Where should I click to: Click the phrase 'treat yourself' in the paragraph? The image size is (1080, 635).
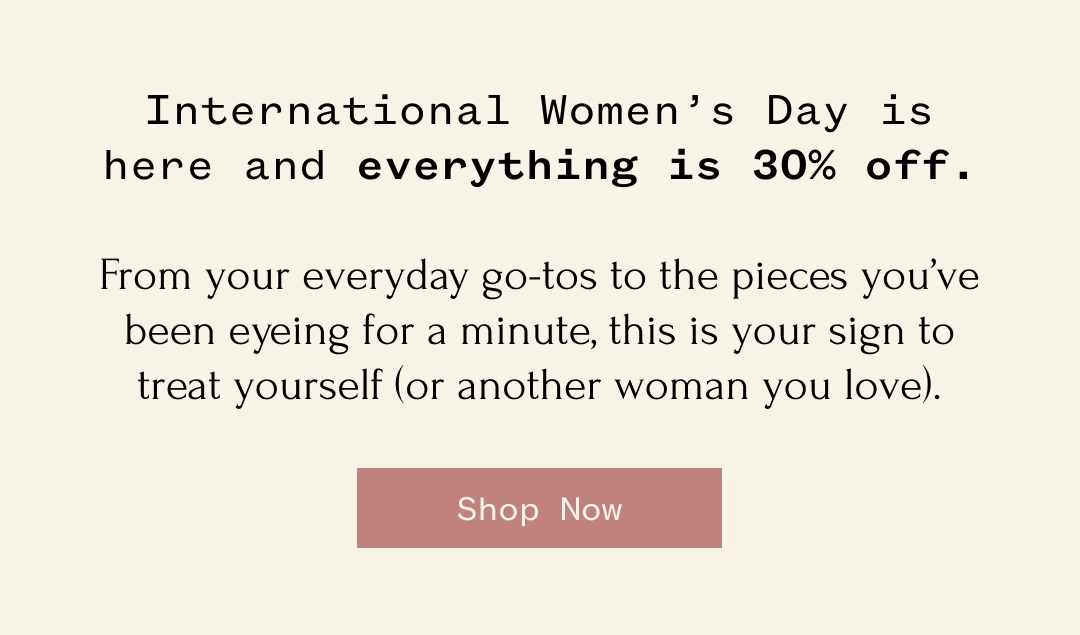pyautogui.click(x=260, y=386)
